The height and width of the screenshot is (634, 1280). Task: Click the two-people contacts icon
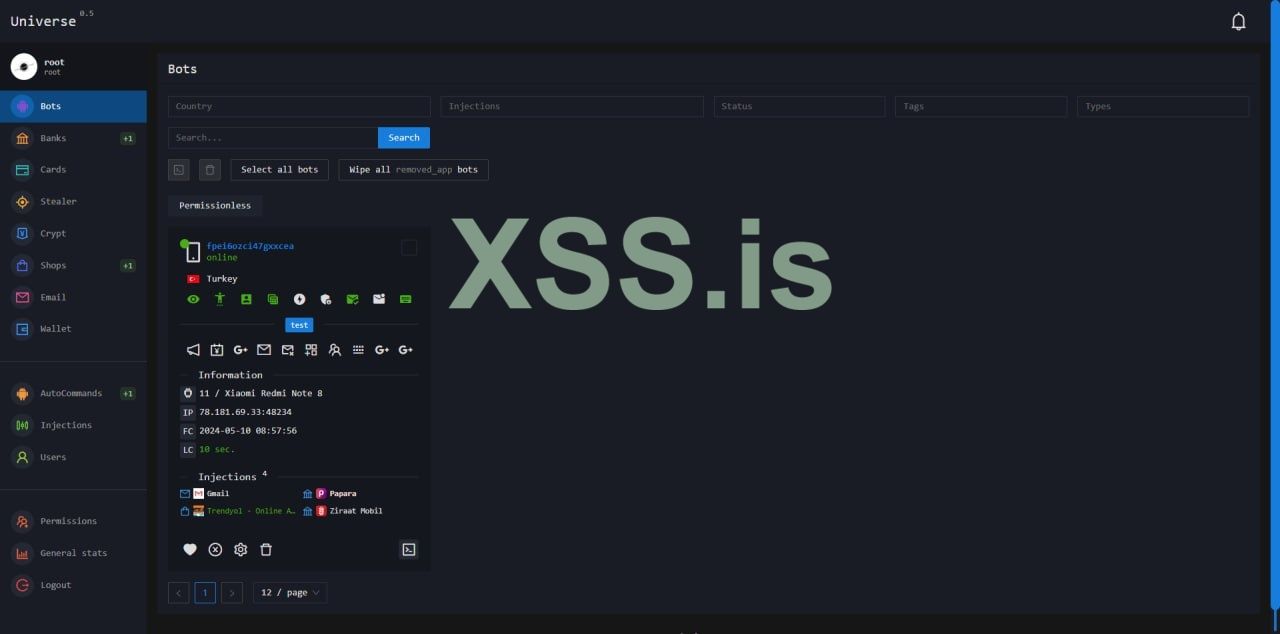(x=335, y=350)
